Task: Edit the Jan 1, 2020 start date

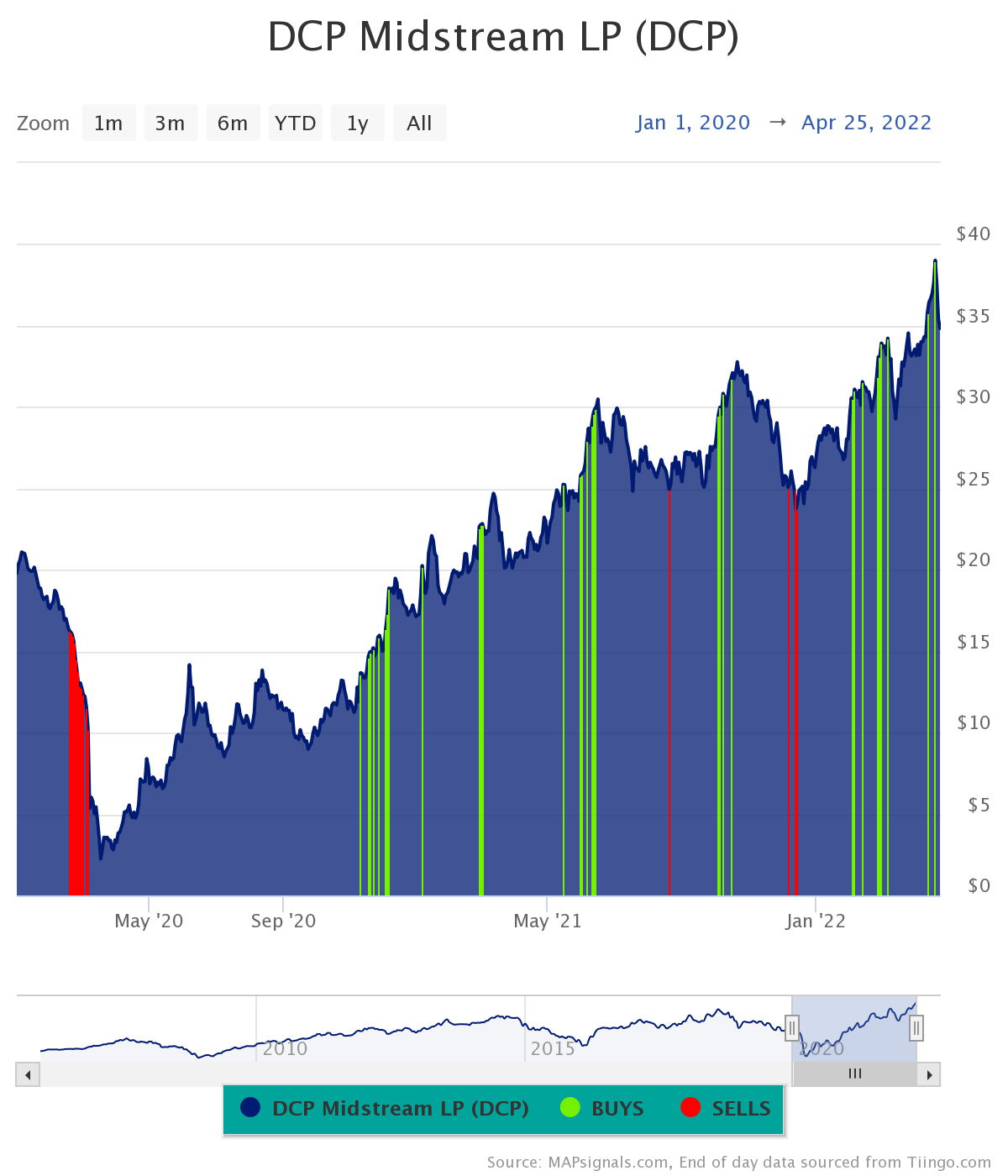Action: [x=693, y=123]
